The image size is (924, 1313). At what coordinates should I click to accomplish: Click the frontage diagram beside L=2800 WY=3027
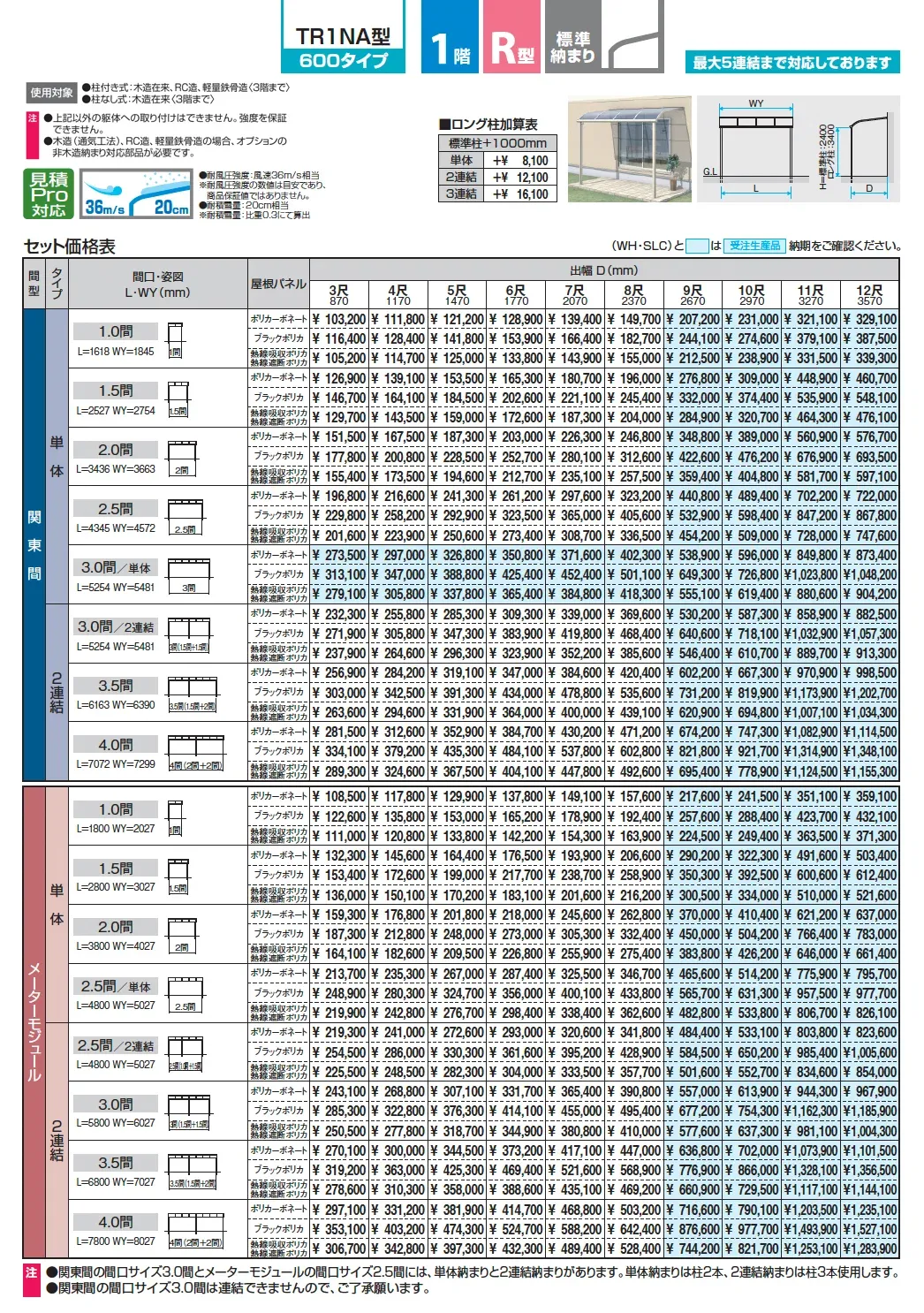pyautogui.click(x=178, y=877)
